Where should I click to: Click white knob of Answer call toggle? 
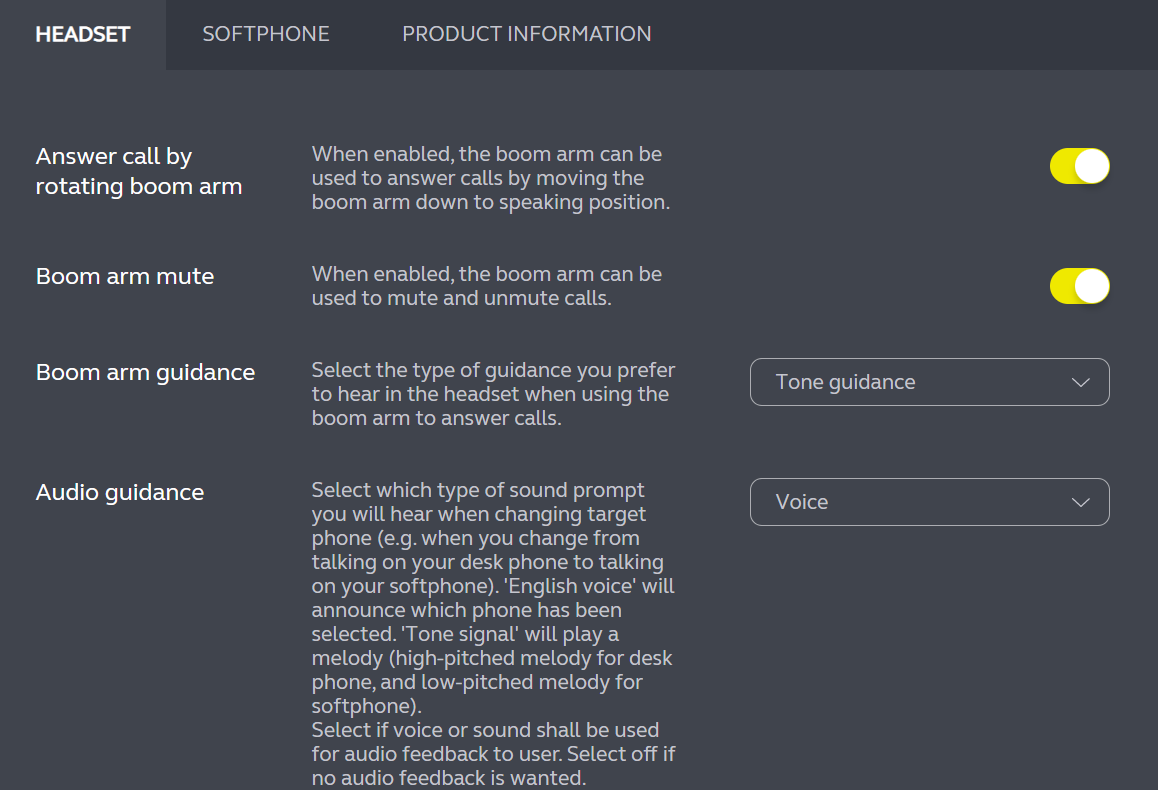pyautogui.click(x=1092, y=166)
